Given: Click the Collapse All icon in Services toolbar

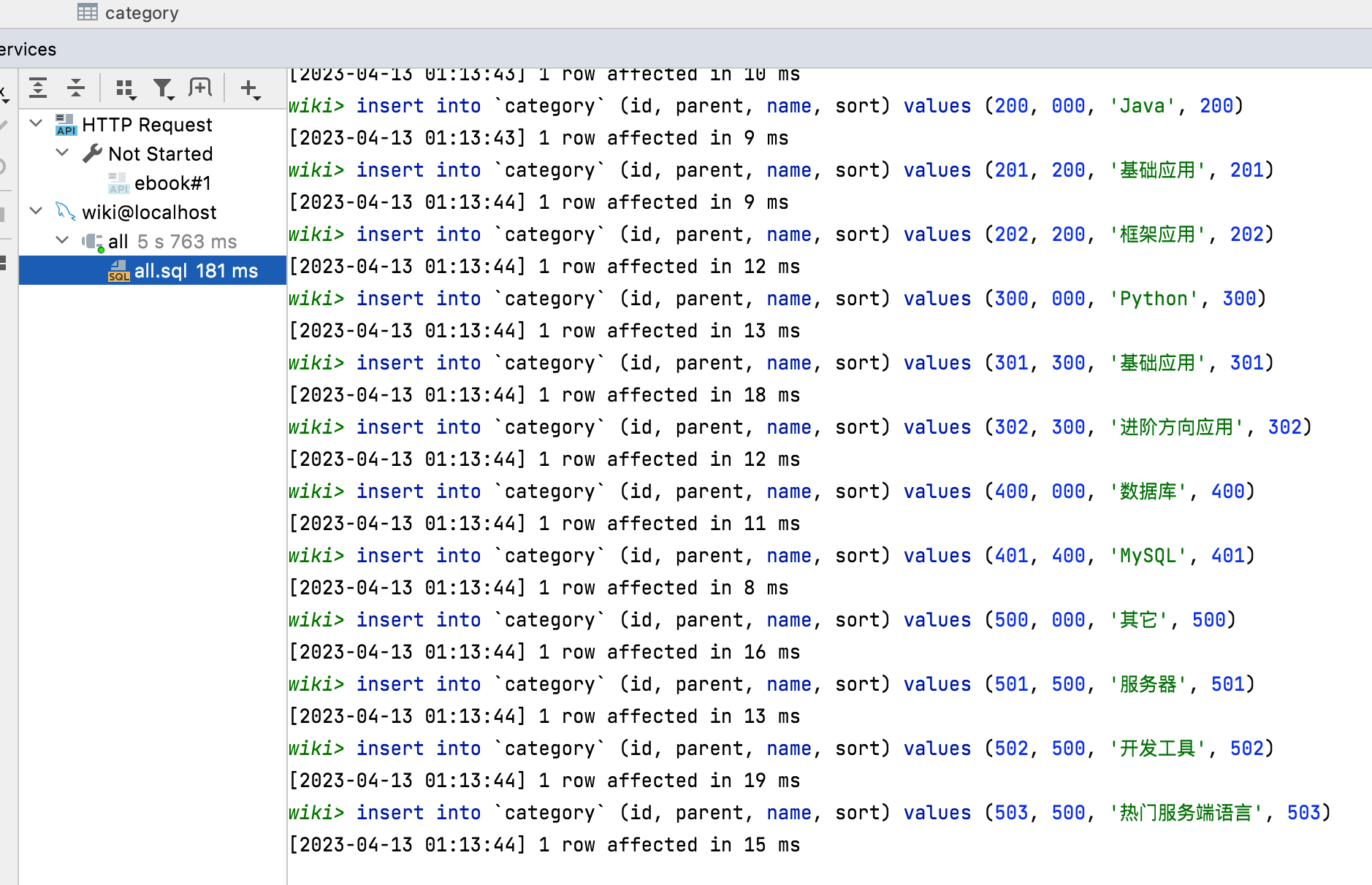Looking at the screenshot, I should tap(76, 88).
